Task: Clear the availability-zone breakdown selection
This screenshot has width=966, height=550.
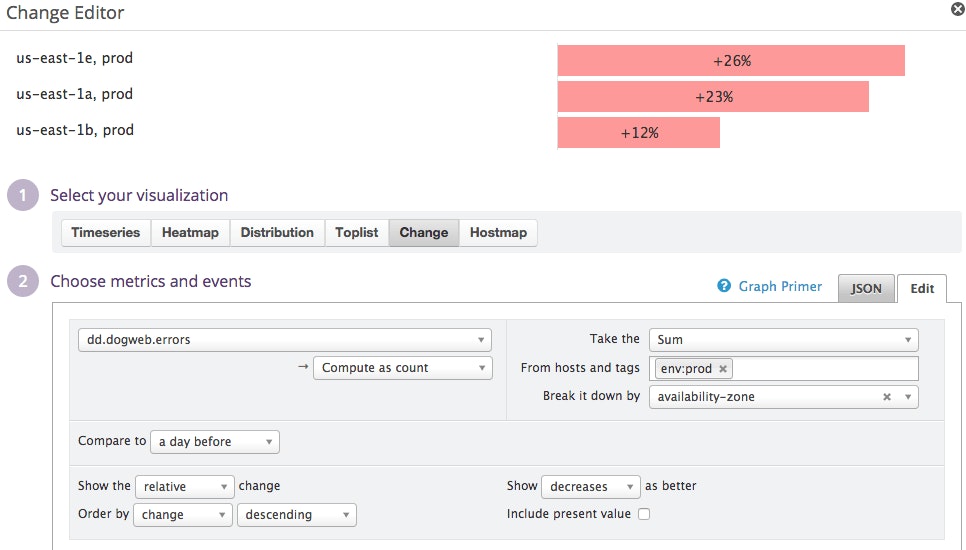Action: (x=886, y=397)
